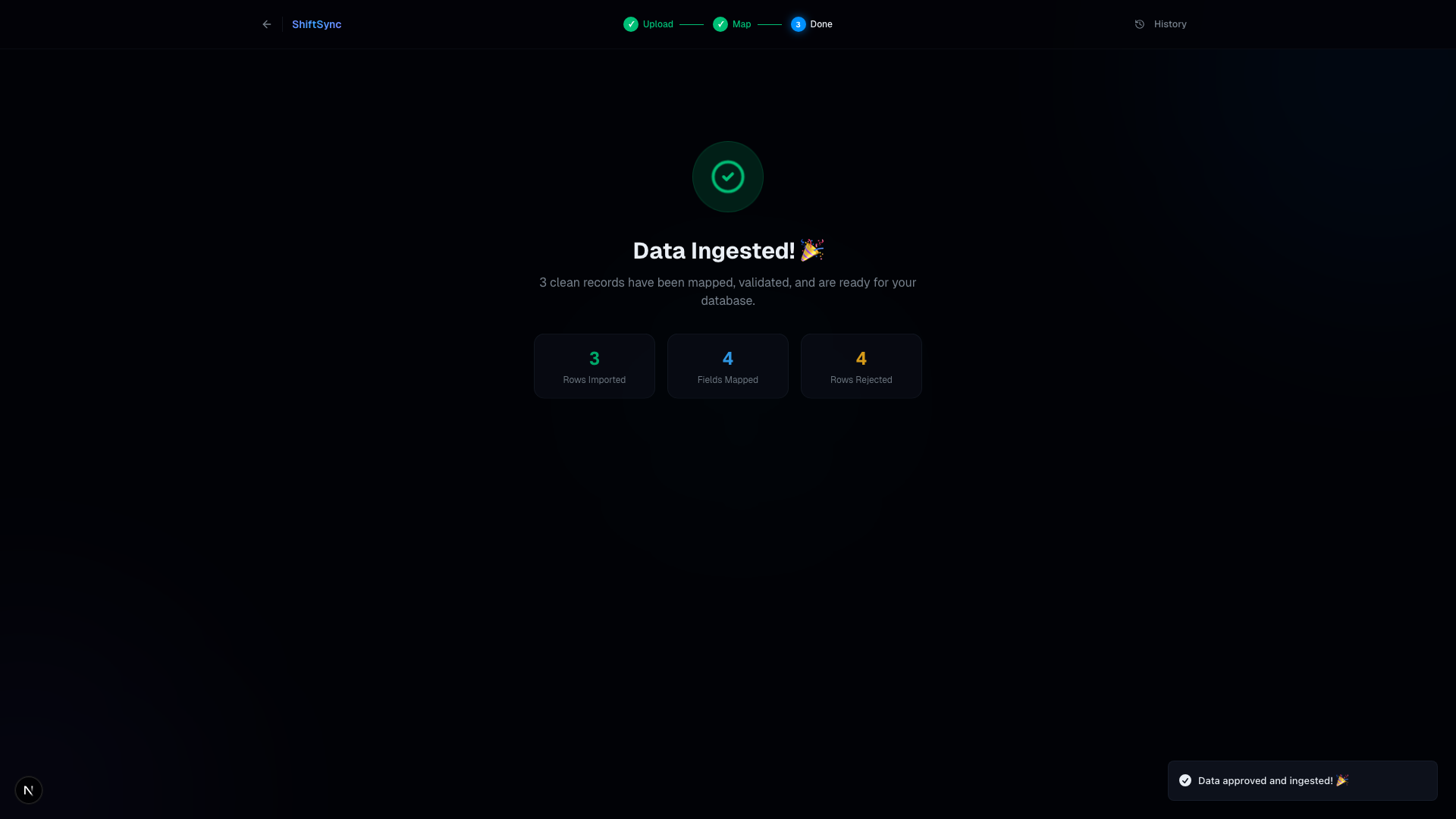
Task: Select the Upload step label
Action: pos(658,24)
